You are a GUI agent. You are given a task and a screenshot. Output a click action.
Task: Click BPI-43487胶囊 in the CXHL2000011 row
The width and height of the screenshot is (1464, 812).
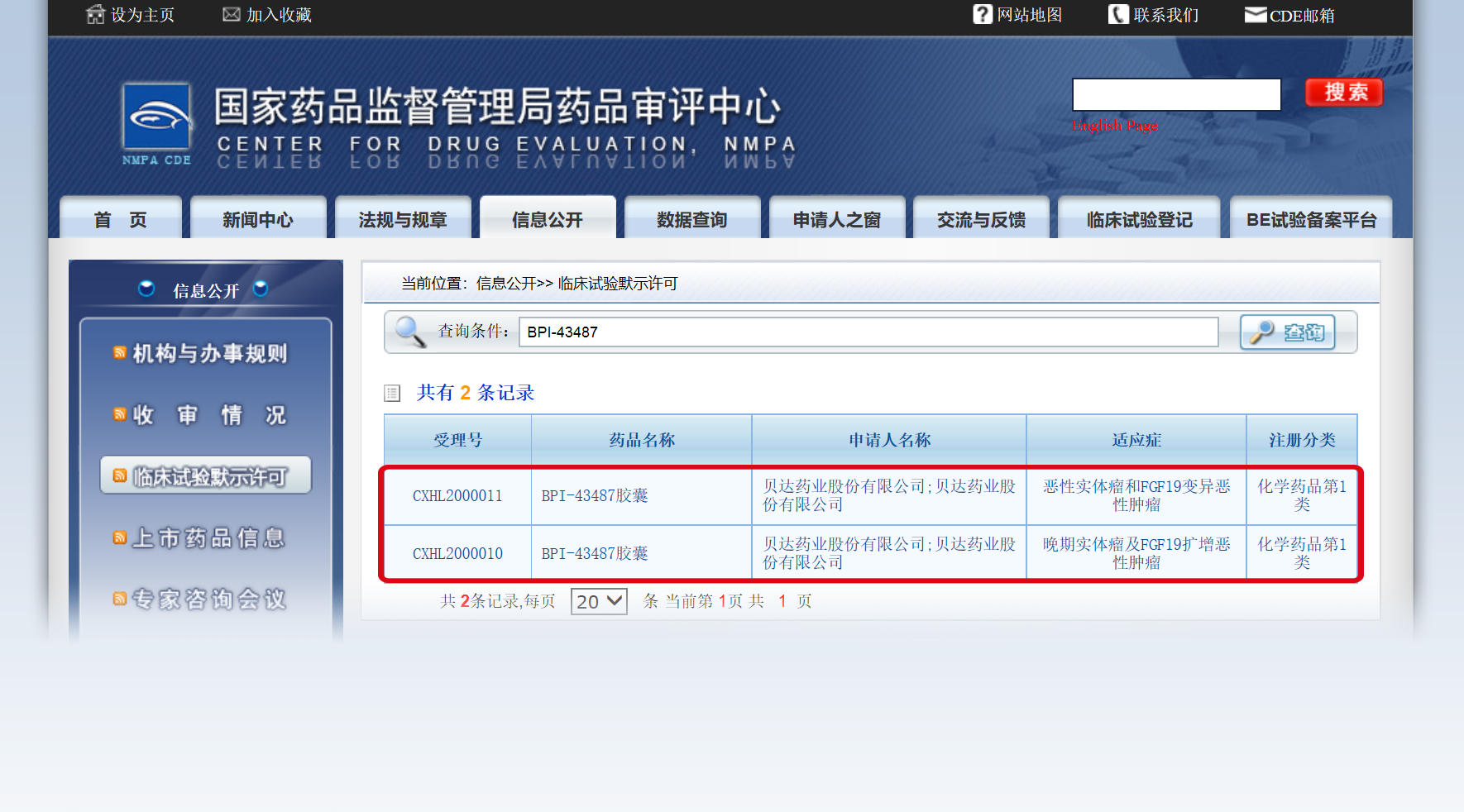pyautogui.click(x=595, y=495)
